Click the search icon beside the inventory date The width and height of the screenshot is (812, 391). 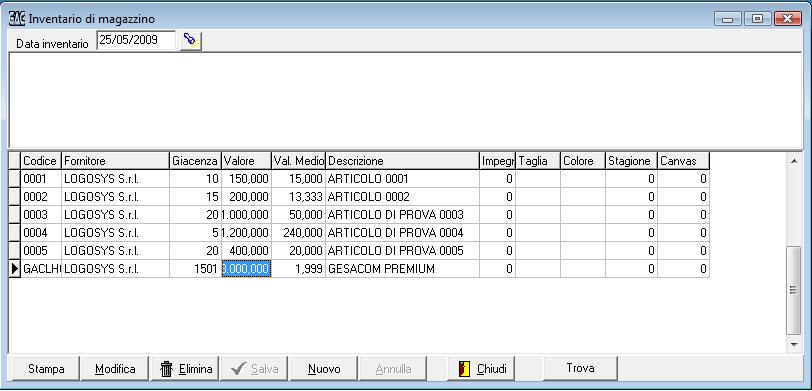pos(191,40)
